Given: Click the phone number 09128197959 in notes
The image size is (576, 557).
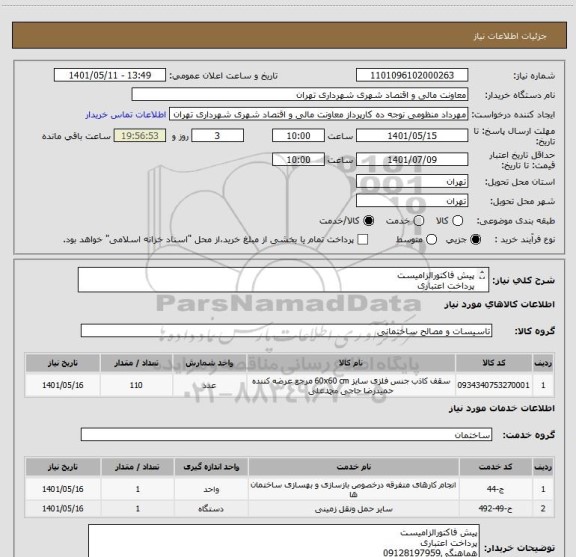Looking at the screenshot, I should click(411, 553).
